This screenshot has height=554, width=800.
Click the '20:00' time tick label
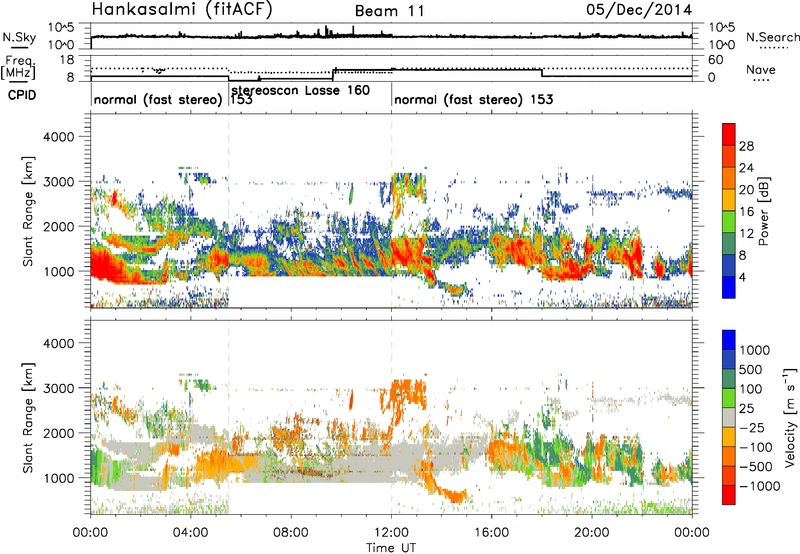pos(592,533)
